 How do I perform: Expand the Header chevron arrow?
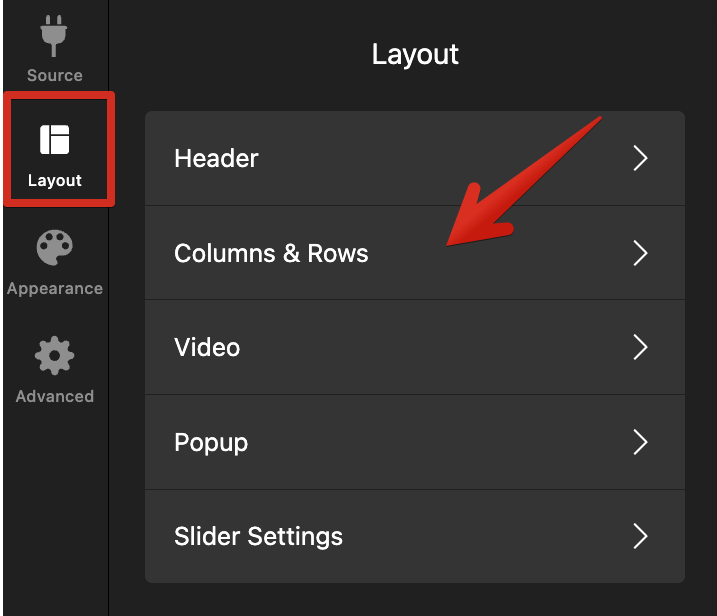[x=640, y=158]
